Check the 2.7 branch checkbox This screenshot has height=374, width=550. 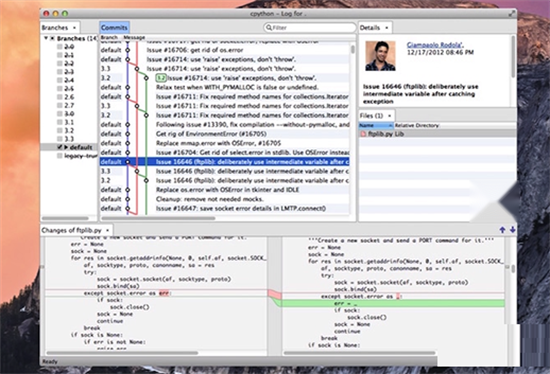(x=60, y=105)
